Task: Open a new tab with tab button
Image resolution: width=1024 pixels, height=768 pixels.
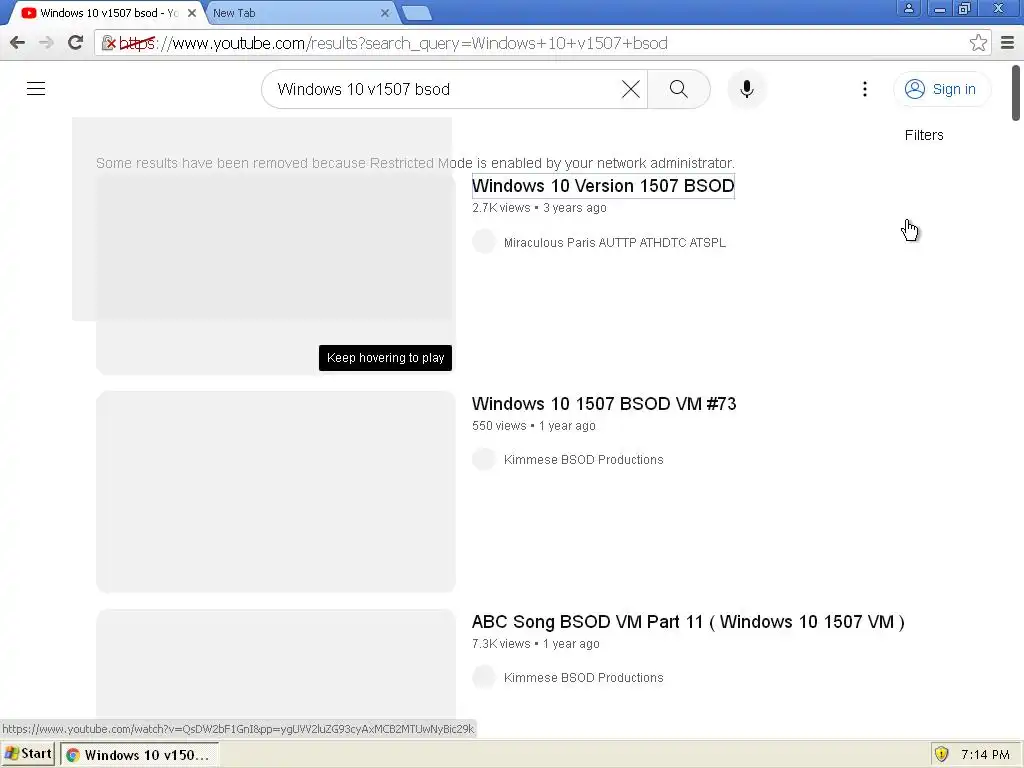Action: 416,13
